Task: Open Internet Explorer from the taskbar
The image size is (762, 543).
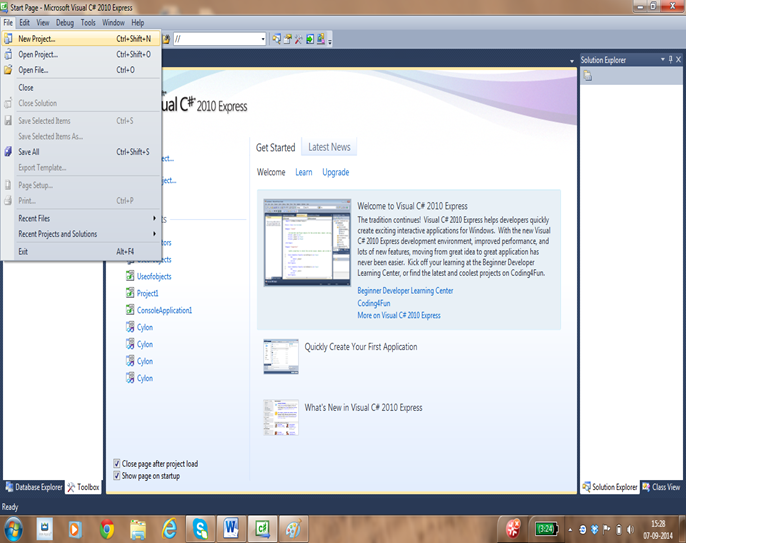Action: click(x=169, y=528)
